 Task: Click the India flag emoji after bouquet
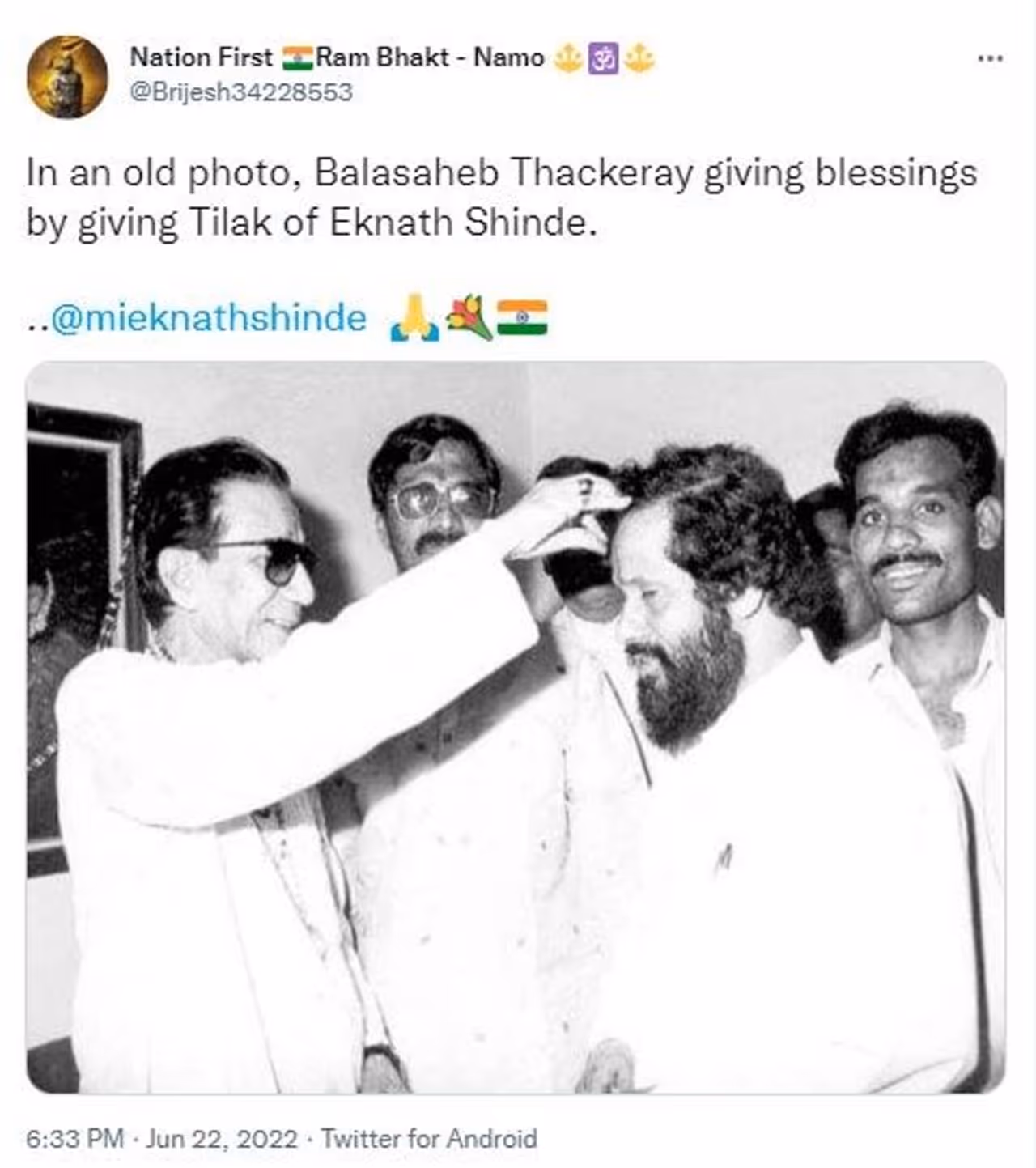pyautogui.click(x=522, y=318)
